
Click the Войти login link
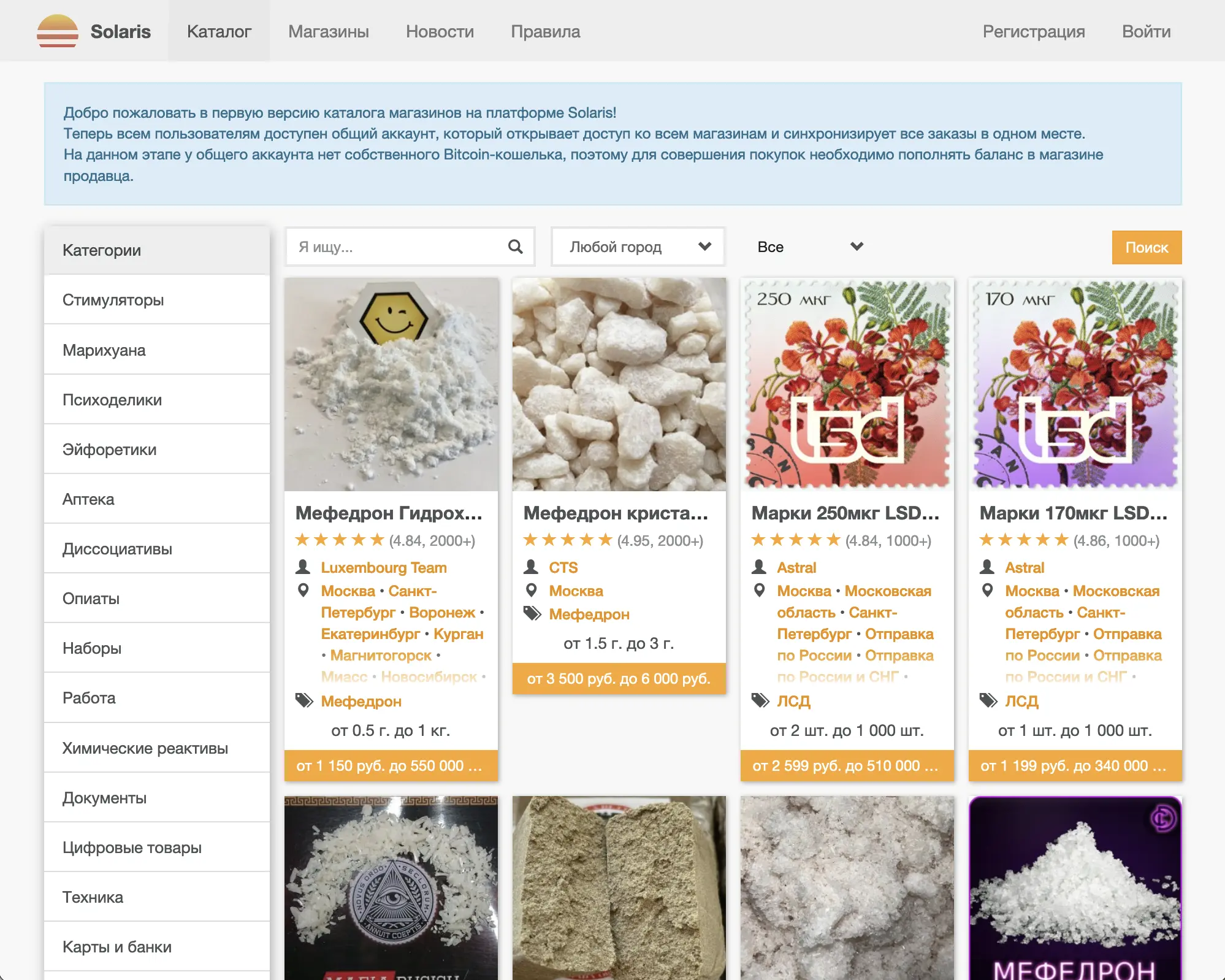point(1146,31)
